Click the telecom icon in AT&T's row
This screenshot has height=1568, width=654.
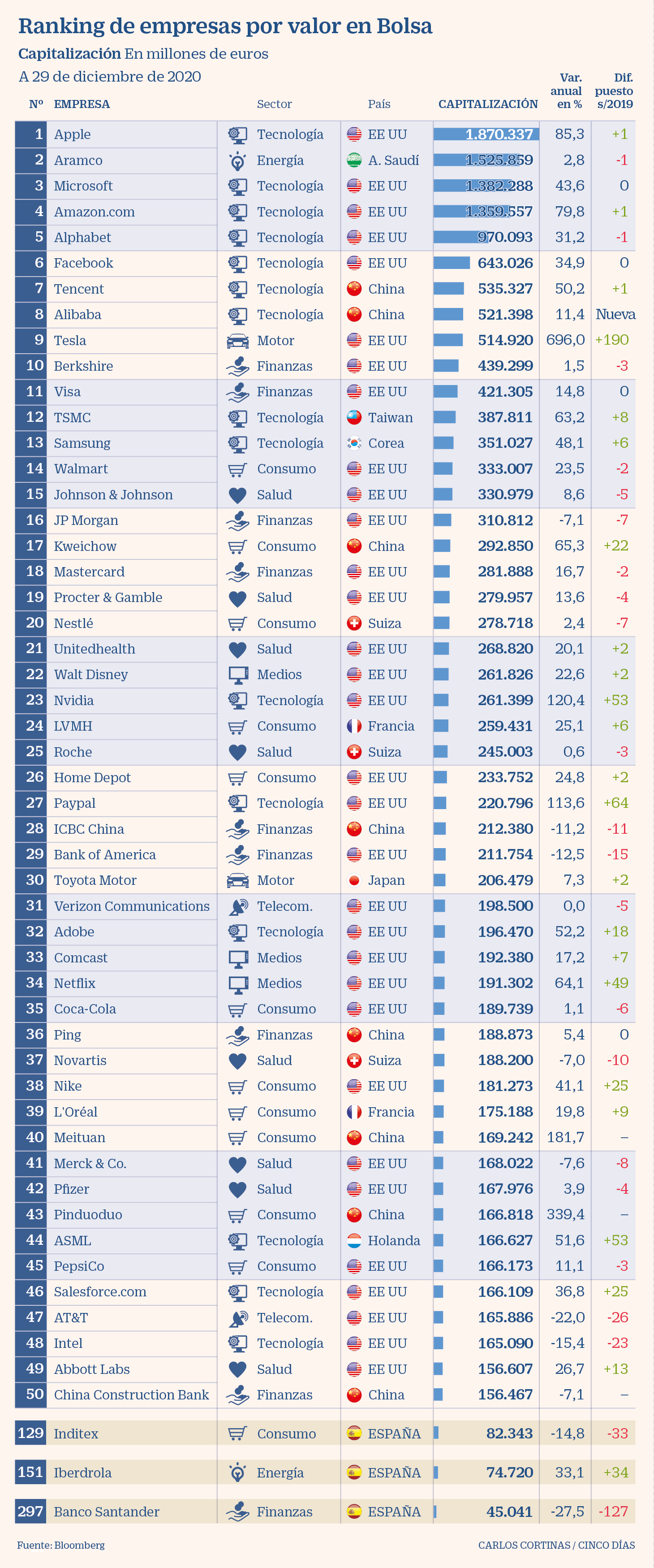coord(238,1318)
